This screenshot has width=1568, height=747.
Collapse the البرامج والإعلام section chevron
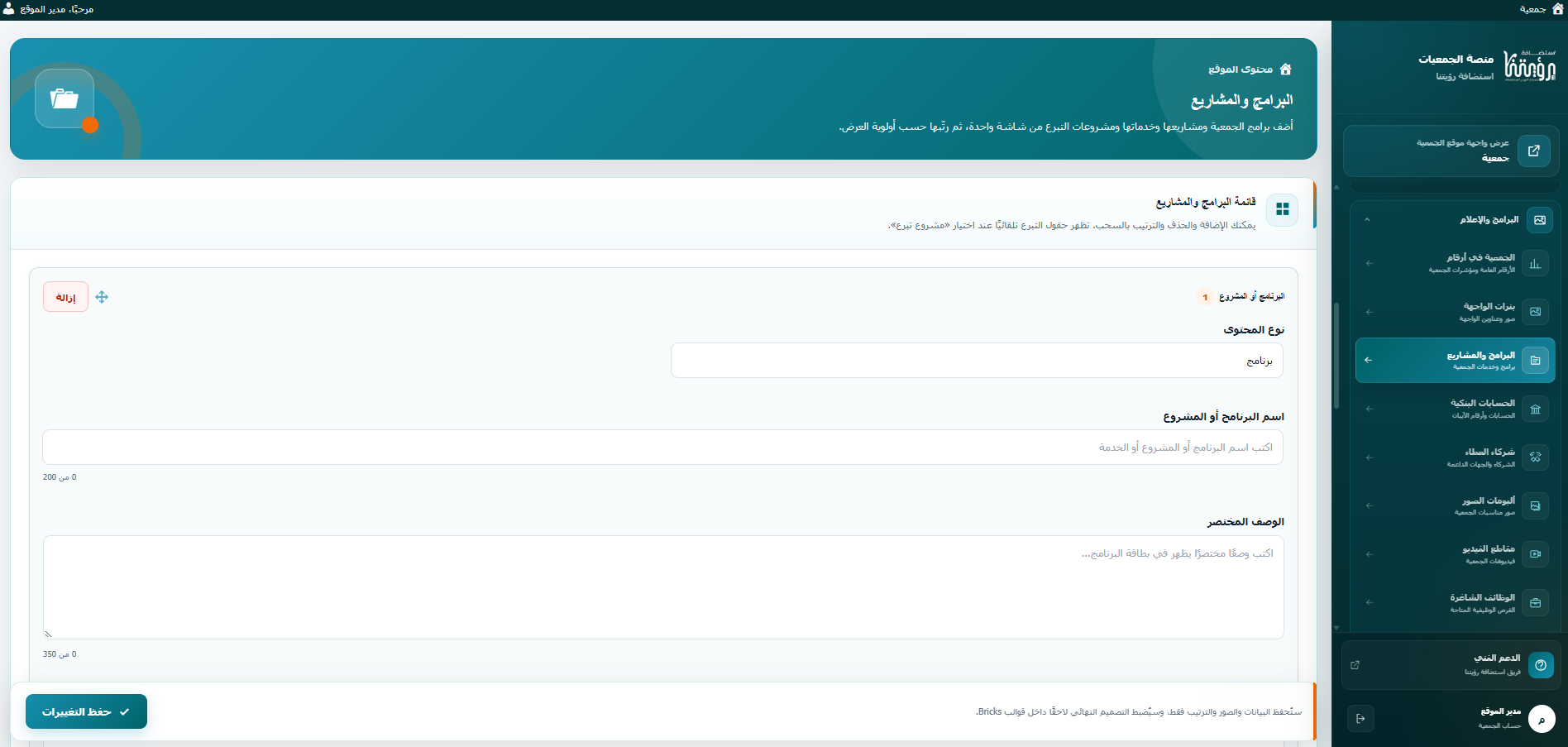point(1367,220)
